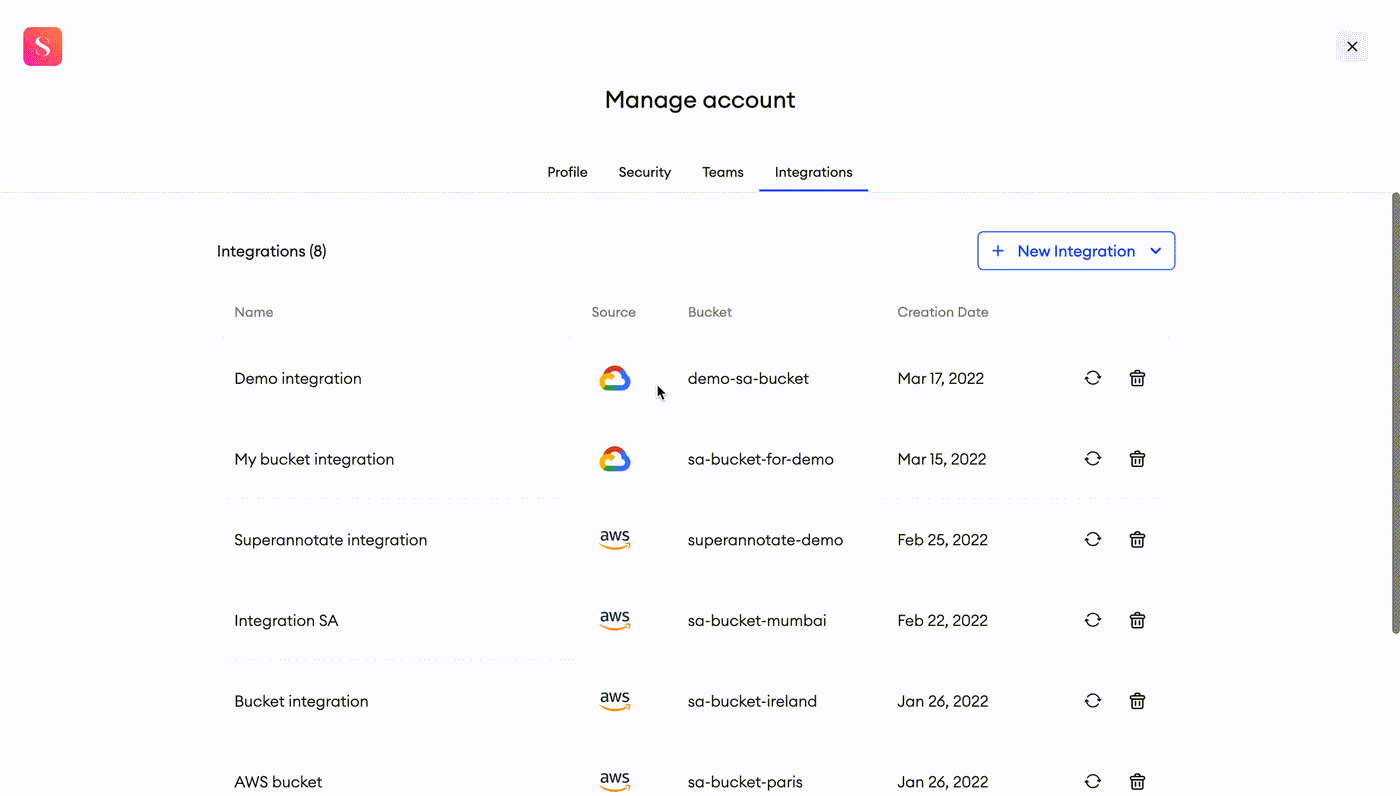Select the Demo integration name
This screenshot has height=796, width=1400.
[x=298, y=378]
